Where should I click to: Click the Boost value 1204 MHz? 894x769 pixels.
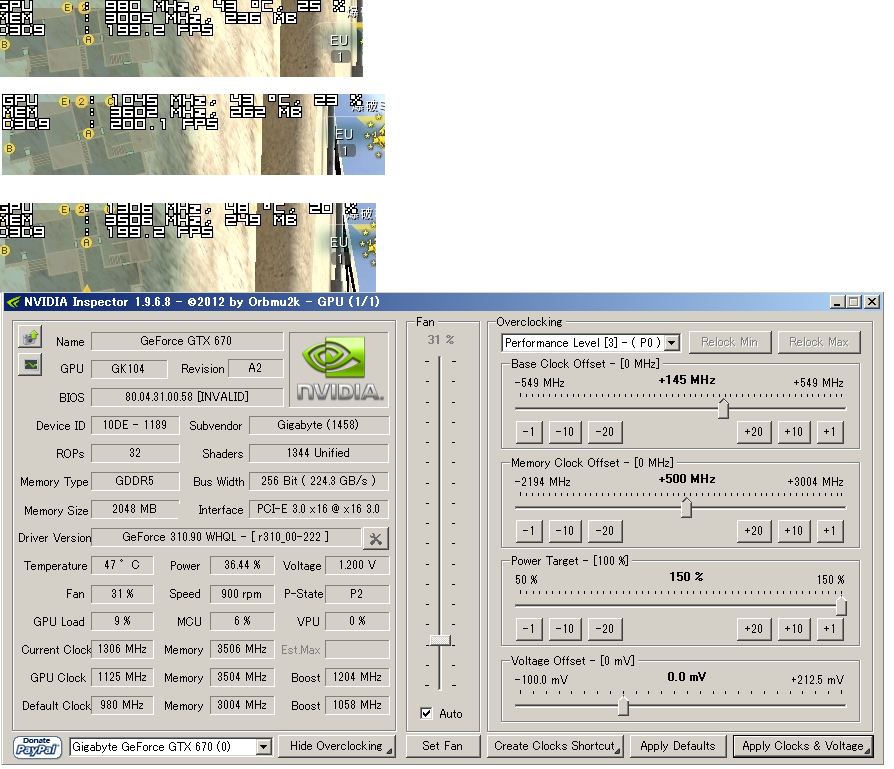pyautogui.click(x=357, y=677)
